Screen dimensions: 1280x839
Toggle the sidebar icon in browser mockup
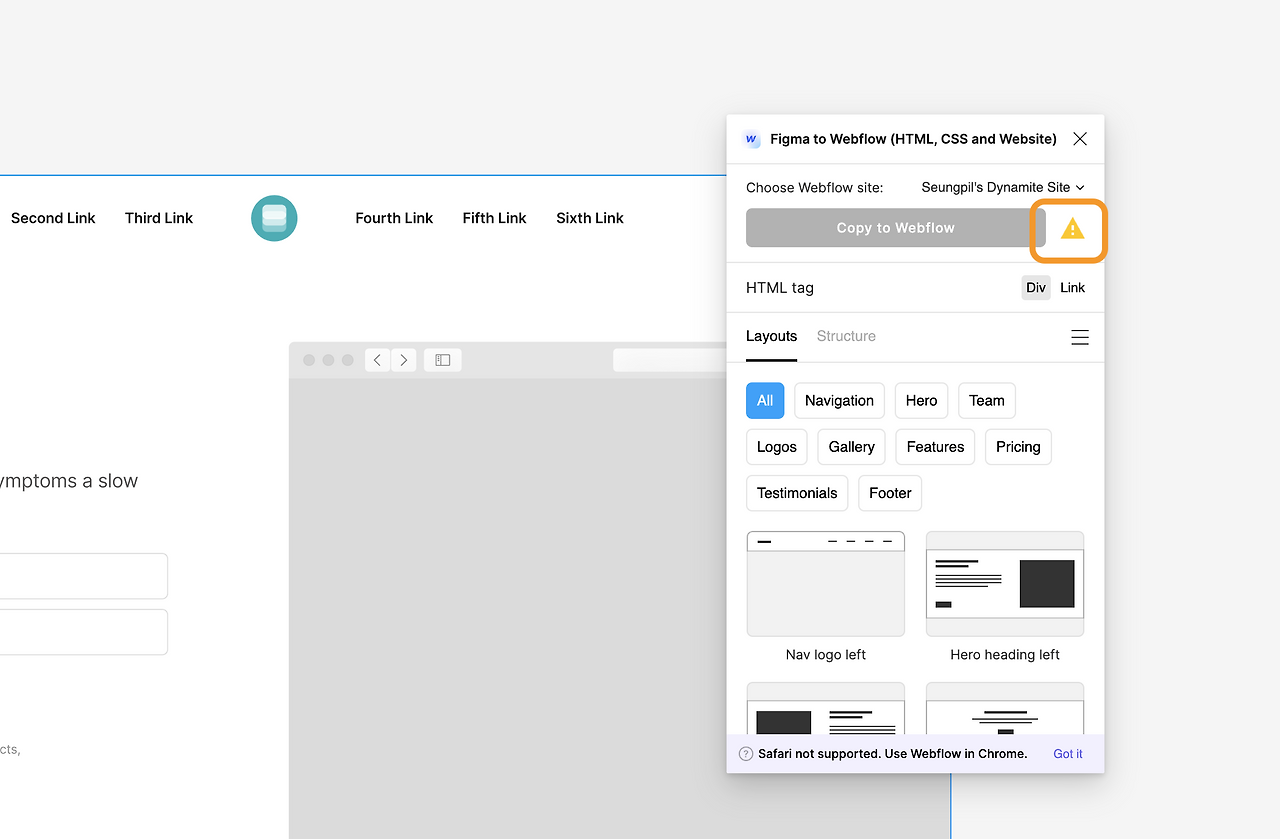click(x=442, y=360)
